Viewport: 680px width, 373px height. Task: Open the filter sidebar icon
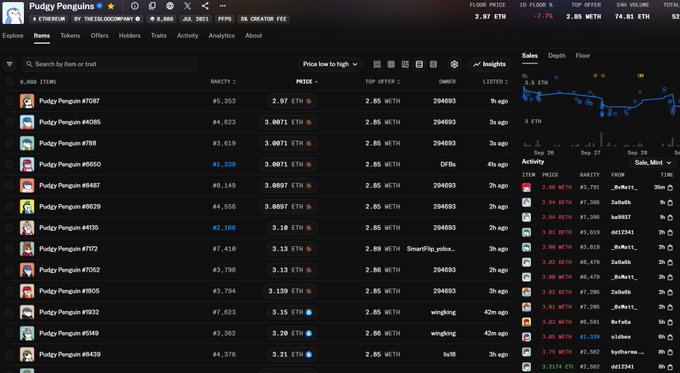tap(10, 64)
